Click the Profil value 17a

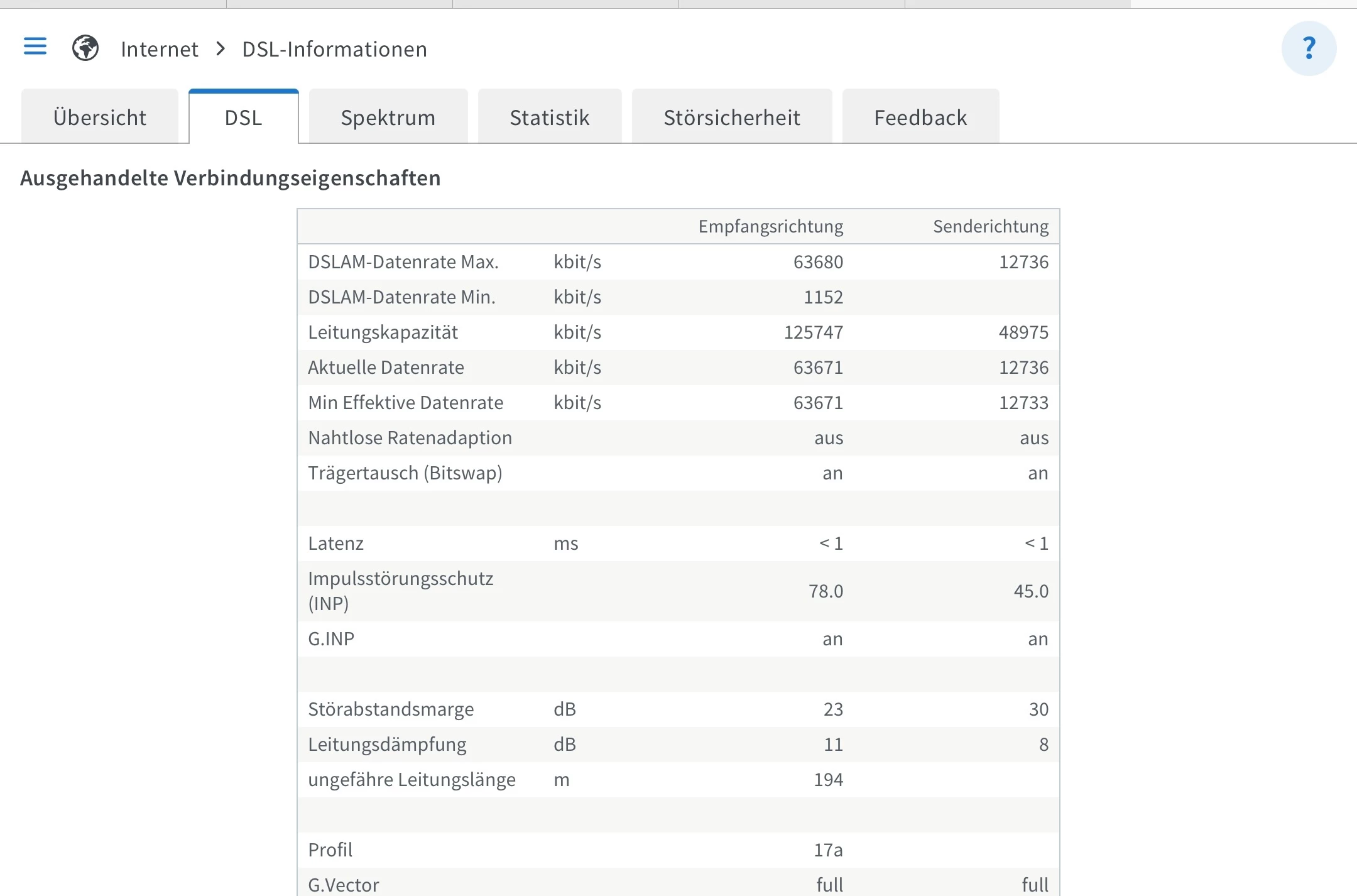tap(828, 850)
